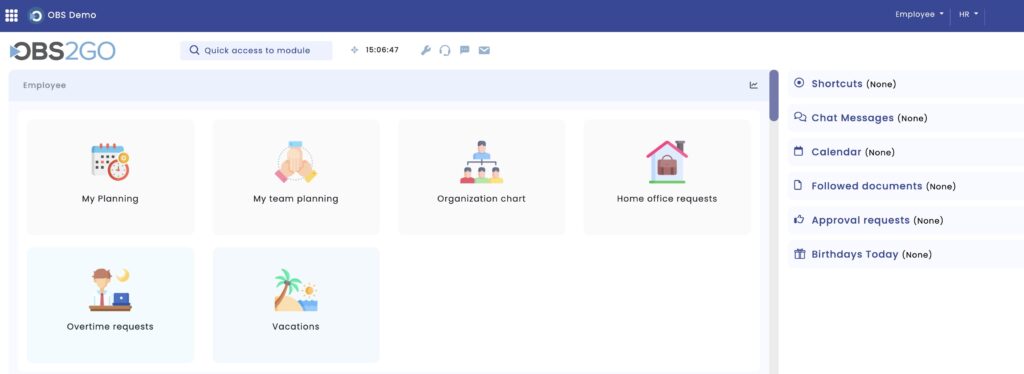Viewport: 1024px width, 374px height.
Task: Expand the Employee dropdown in top bar
Action: (x=919, y=14)
